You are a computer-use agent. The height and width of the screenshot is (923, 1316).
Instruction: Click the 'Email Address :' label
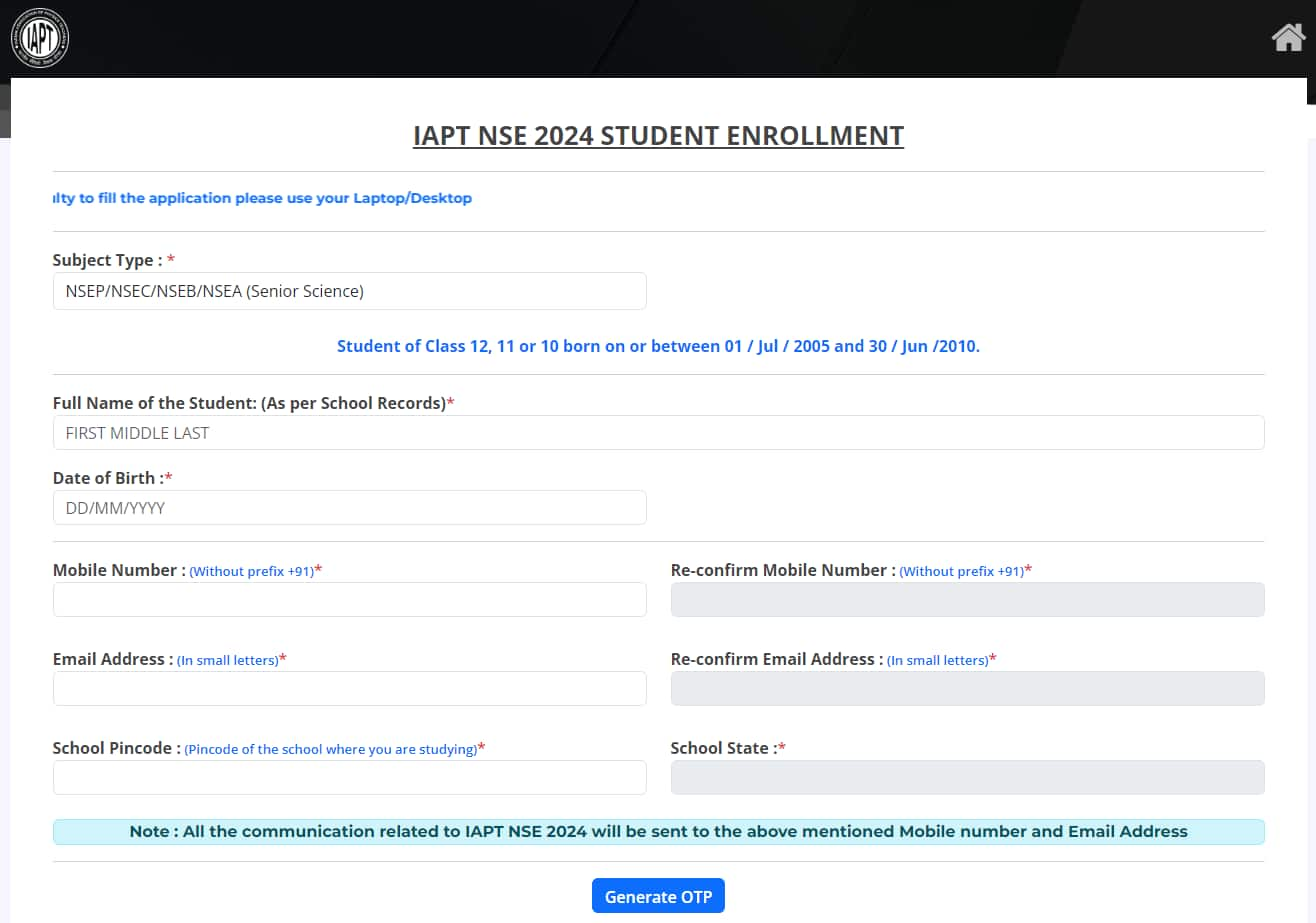click(x=113, y=659)
